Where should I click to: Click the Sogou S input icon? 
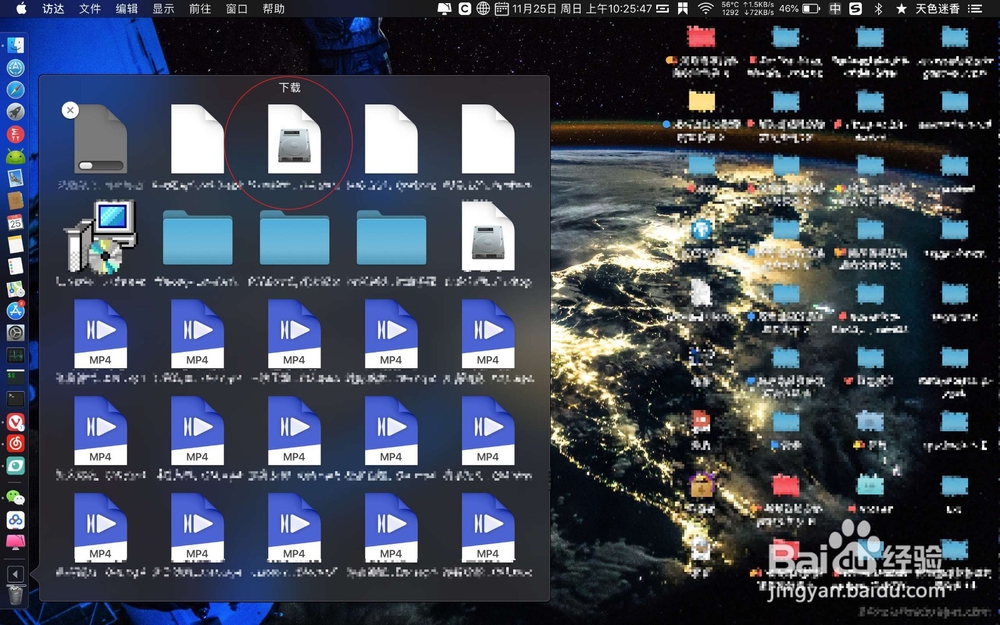(x=856, y=8)
